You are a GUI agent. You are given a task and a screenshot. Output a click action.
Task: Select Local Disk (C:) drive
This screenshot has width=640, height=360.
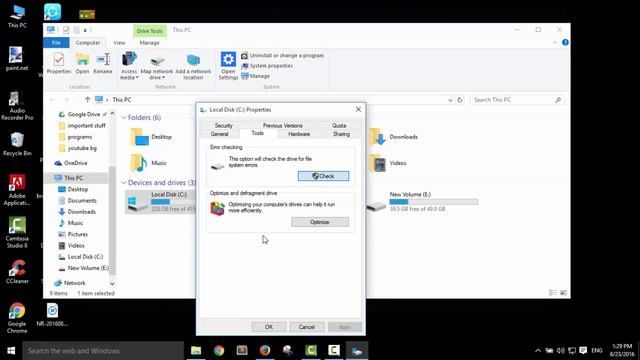pyautogui.click(x=160, y=202)
